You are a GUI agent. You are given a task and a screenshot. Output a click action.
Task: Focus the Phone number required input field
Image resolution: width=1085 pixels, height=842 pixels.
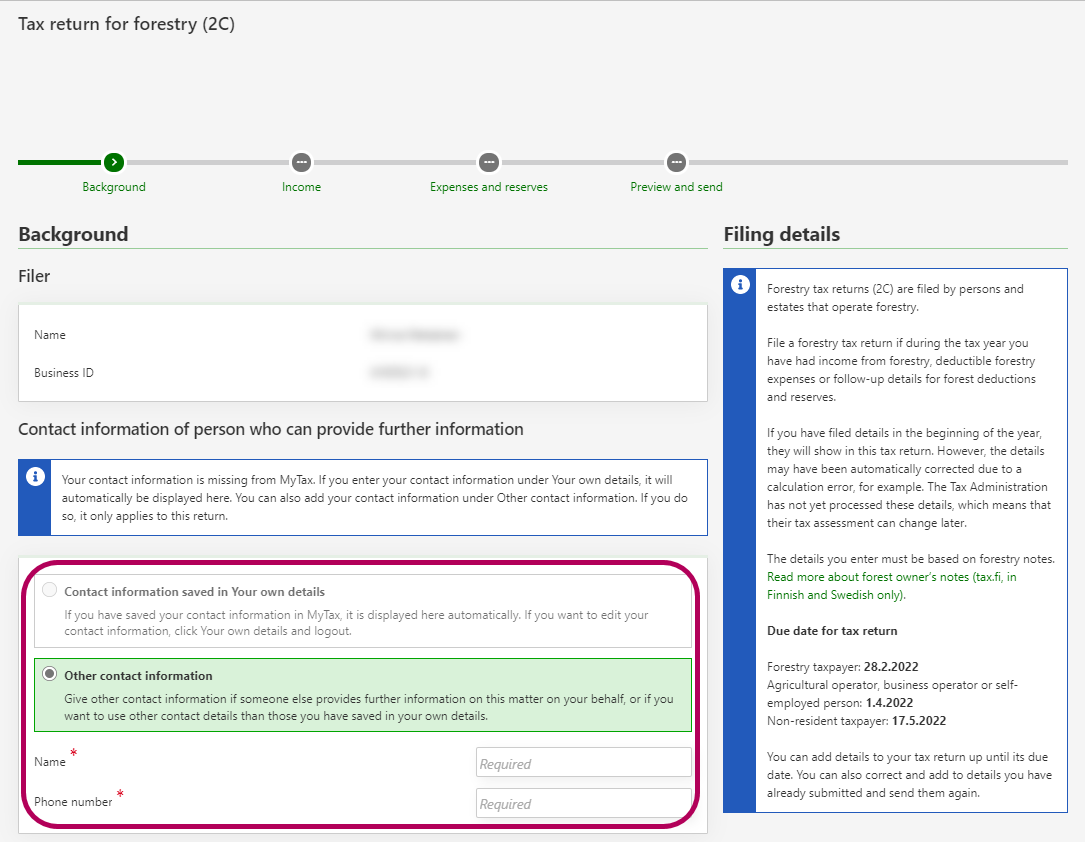[x=583, y=803]
